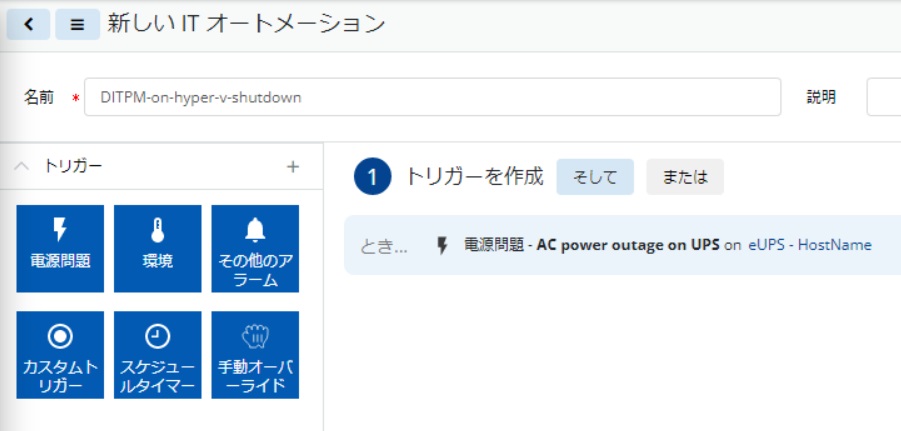
Task: Select the または condition button
Action: tap(685, 177)
